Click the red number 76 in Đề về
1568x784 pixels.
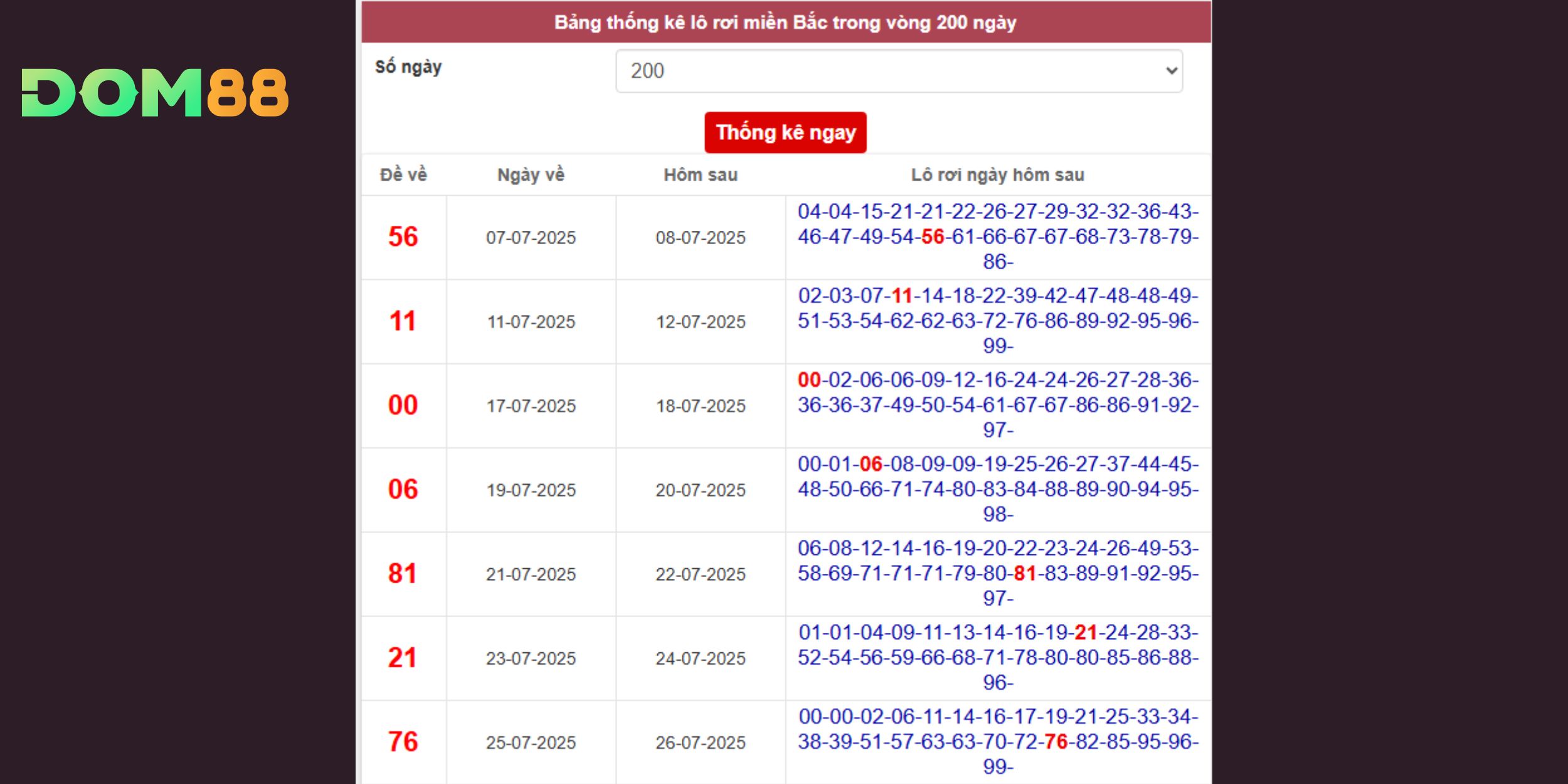tap(403, 742)
